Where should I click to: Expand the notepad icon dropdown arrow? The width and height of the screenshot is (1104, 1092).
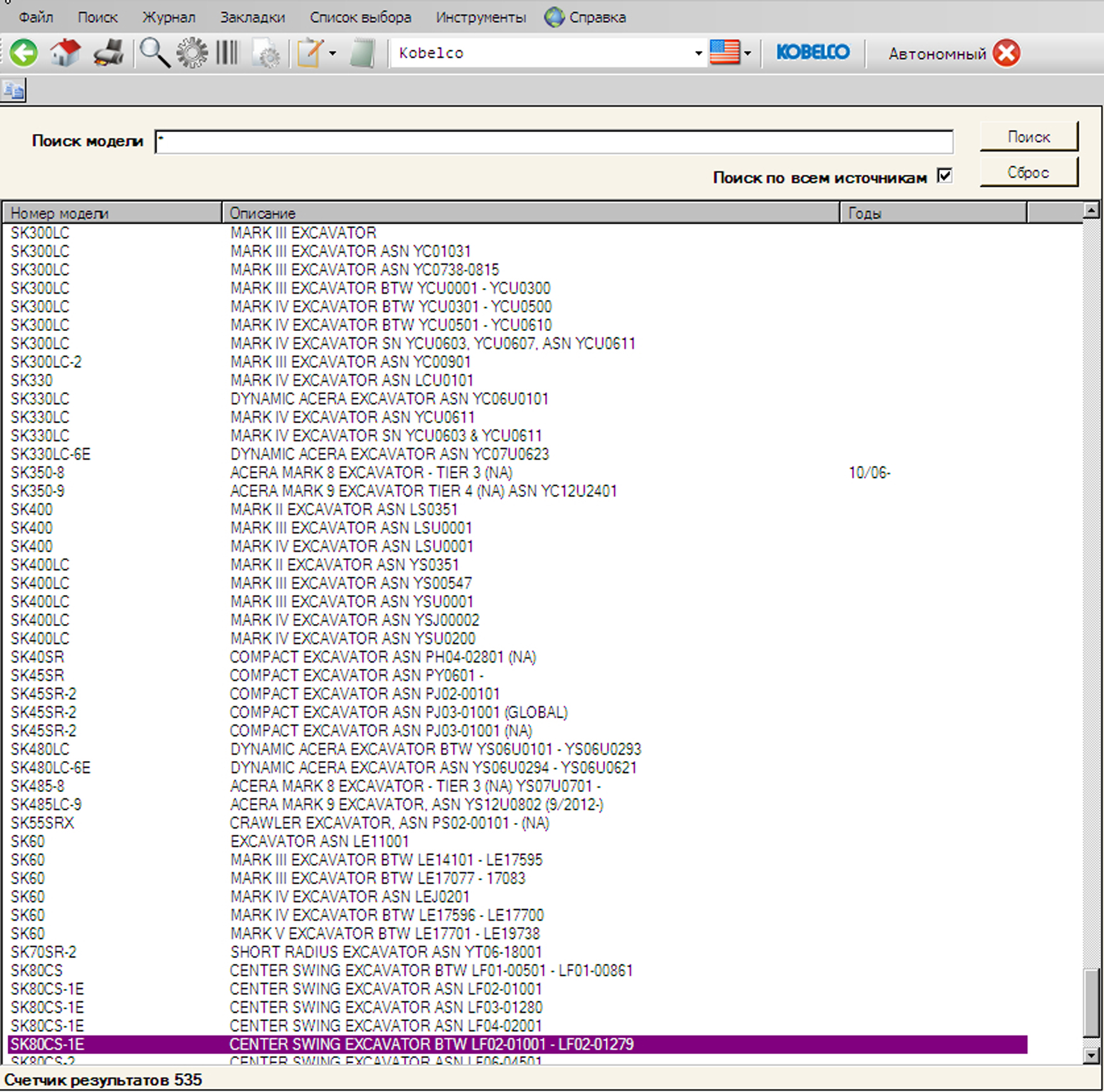coord(332,53)
